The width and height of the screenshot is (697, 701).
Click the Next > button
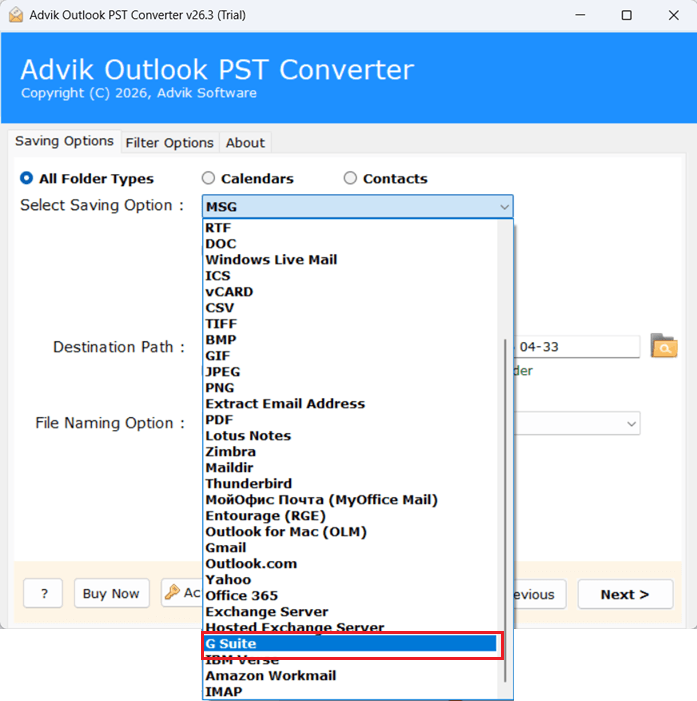tap(625, 594)
